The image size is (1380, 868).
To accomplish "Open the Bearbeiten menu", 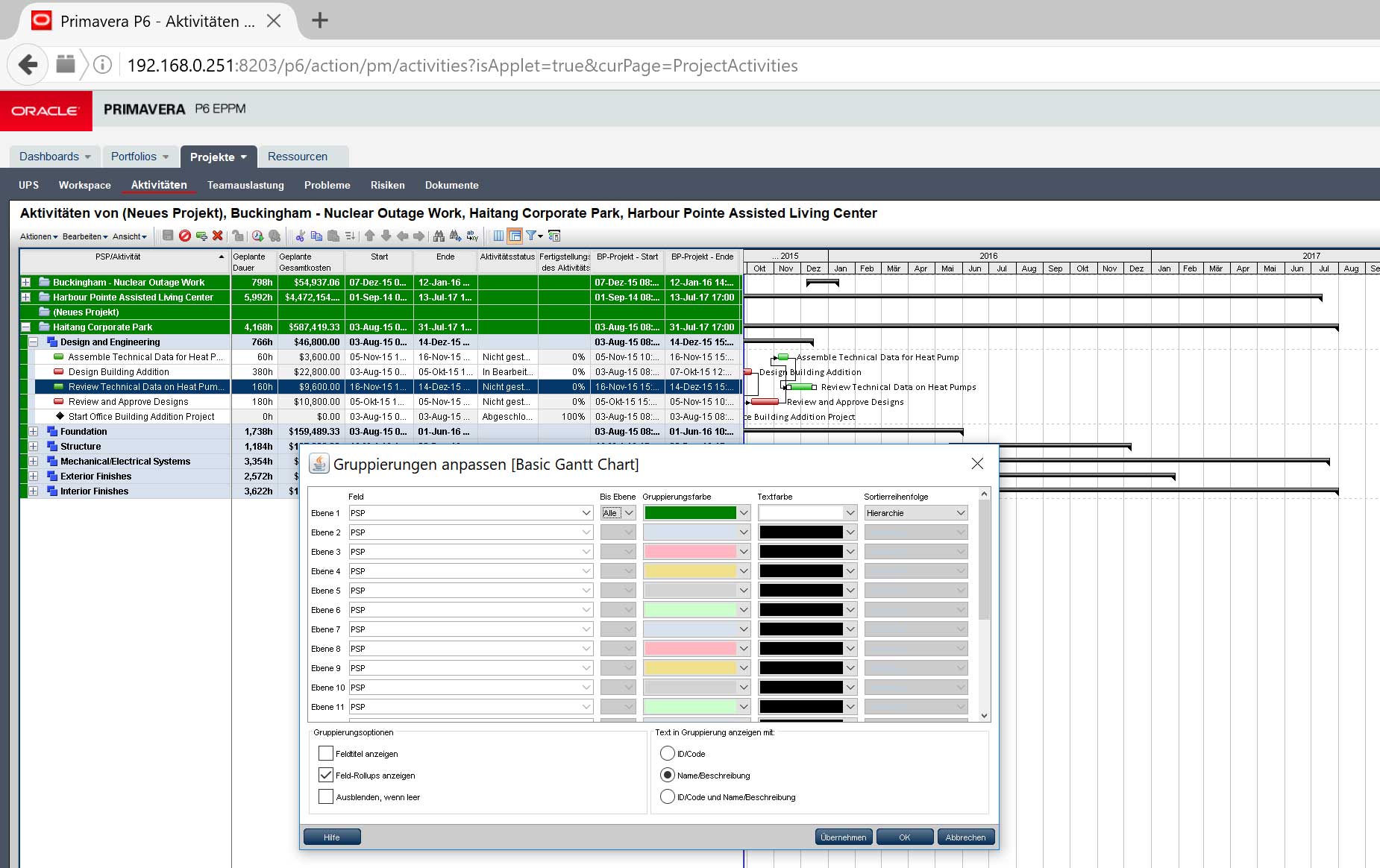I will click(85, 236).
